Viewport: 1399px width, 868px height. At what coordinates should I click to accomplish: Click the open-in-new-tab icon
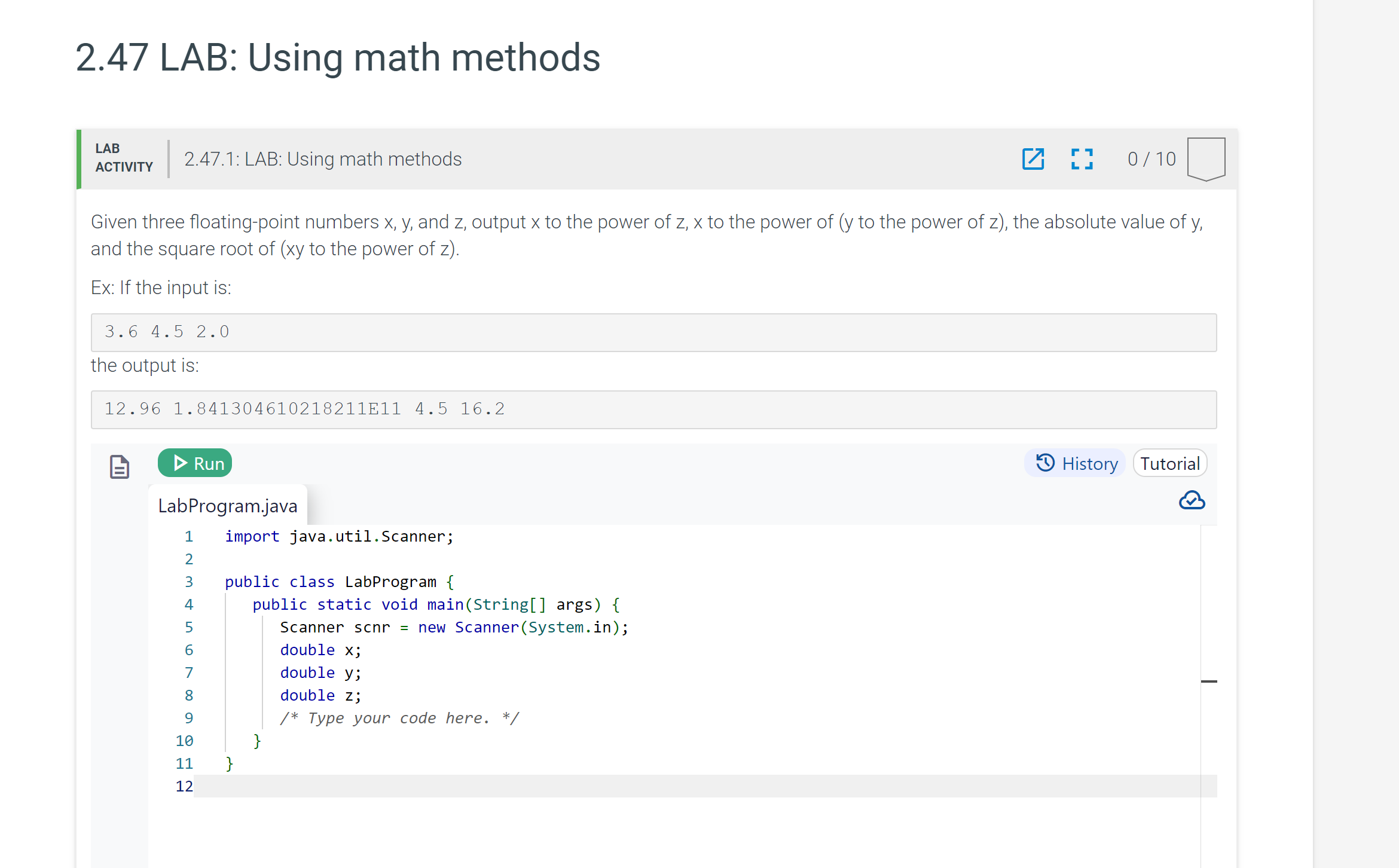(1034, 159)
